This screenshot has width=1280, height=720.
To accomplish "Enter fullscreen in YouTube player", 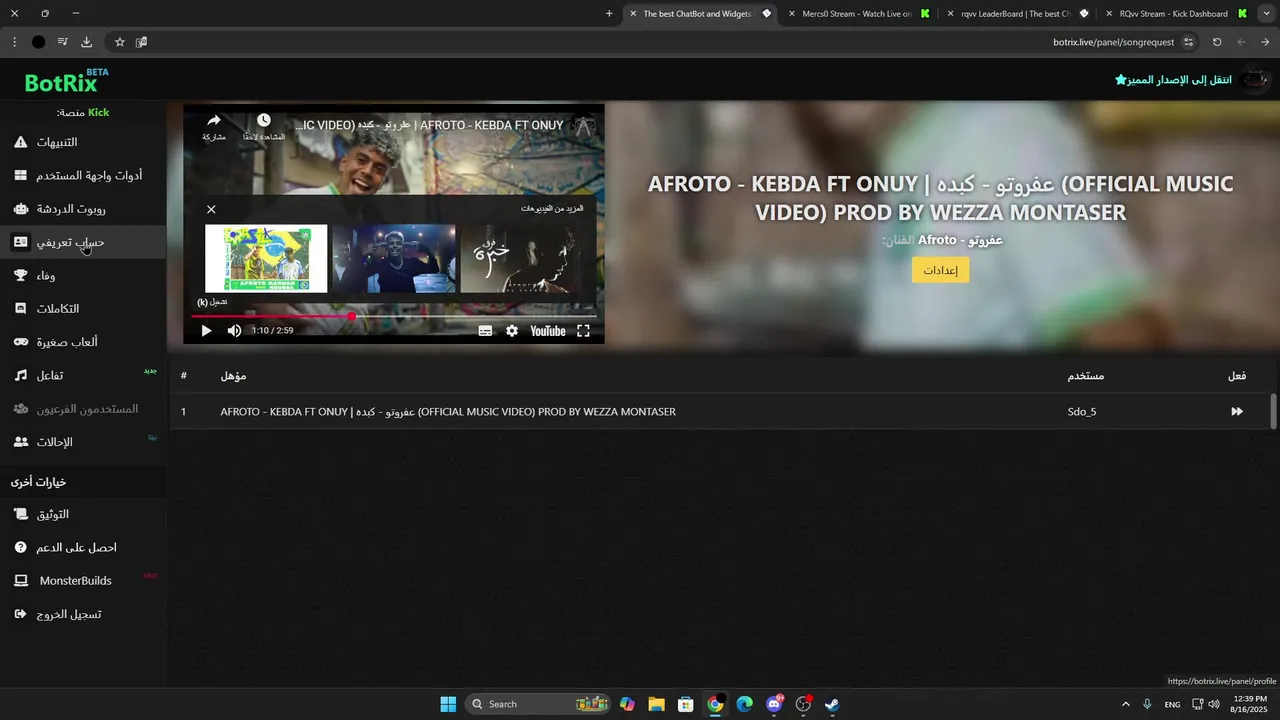I will pos(583,331).
